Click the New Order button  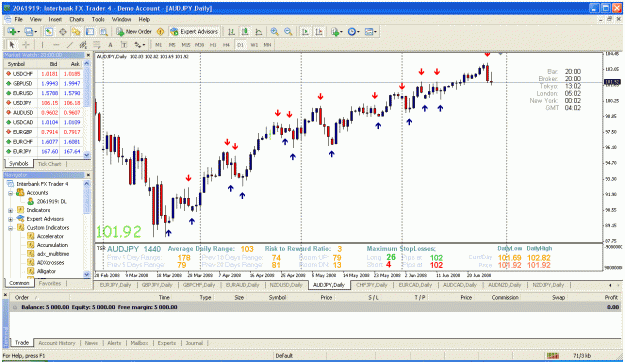134,31
